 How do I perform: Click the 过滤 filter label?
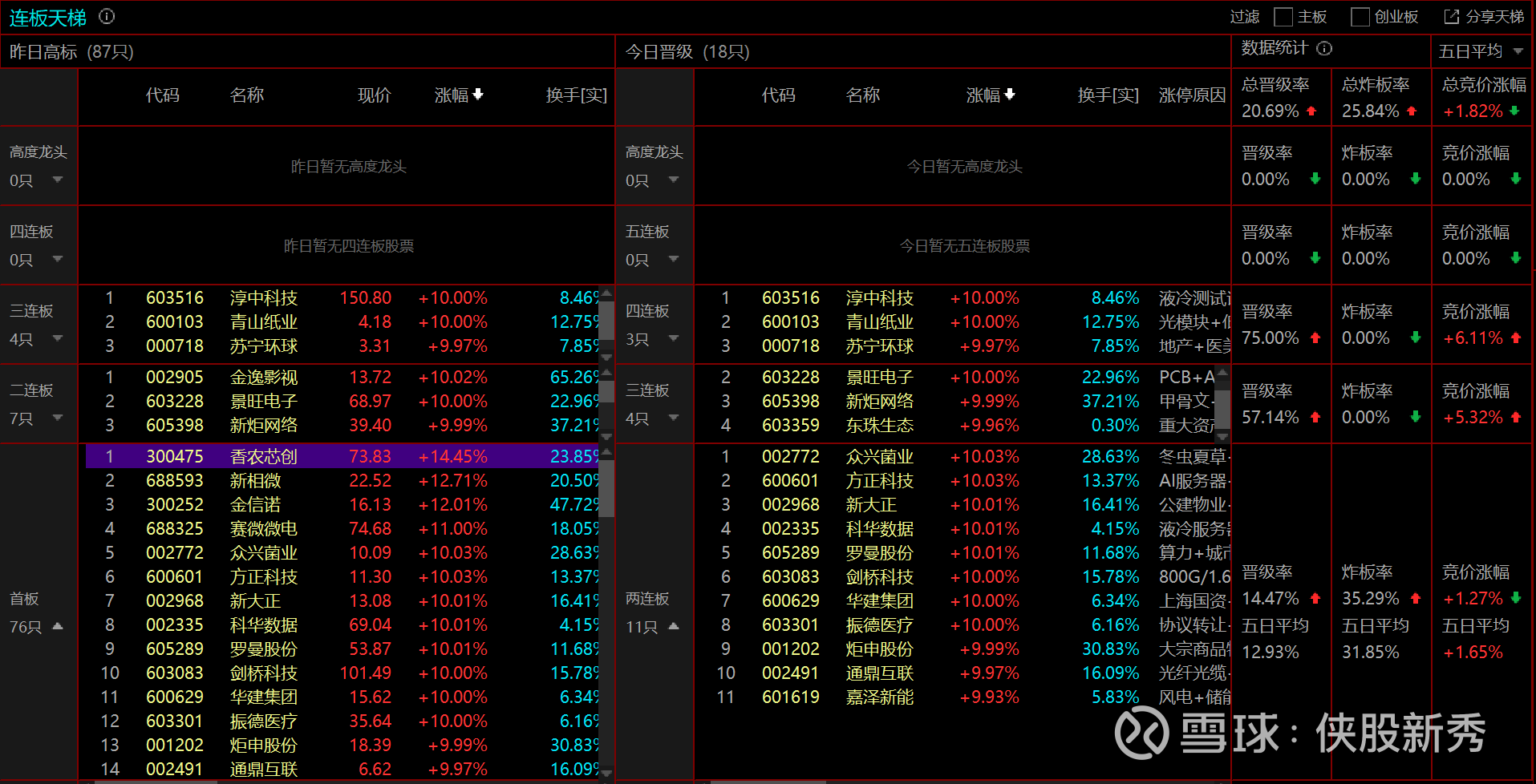point(1245,17)
